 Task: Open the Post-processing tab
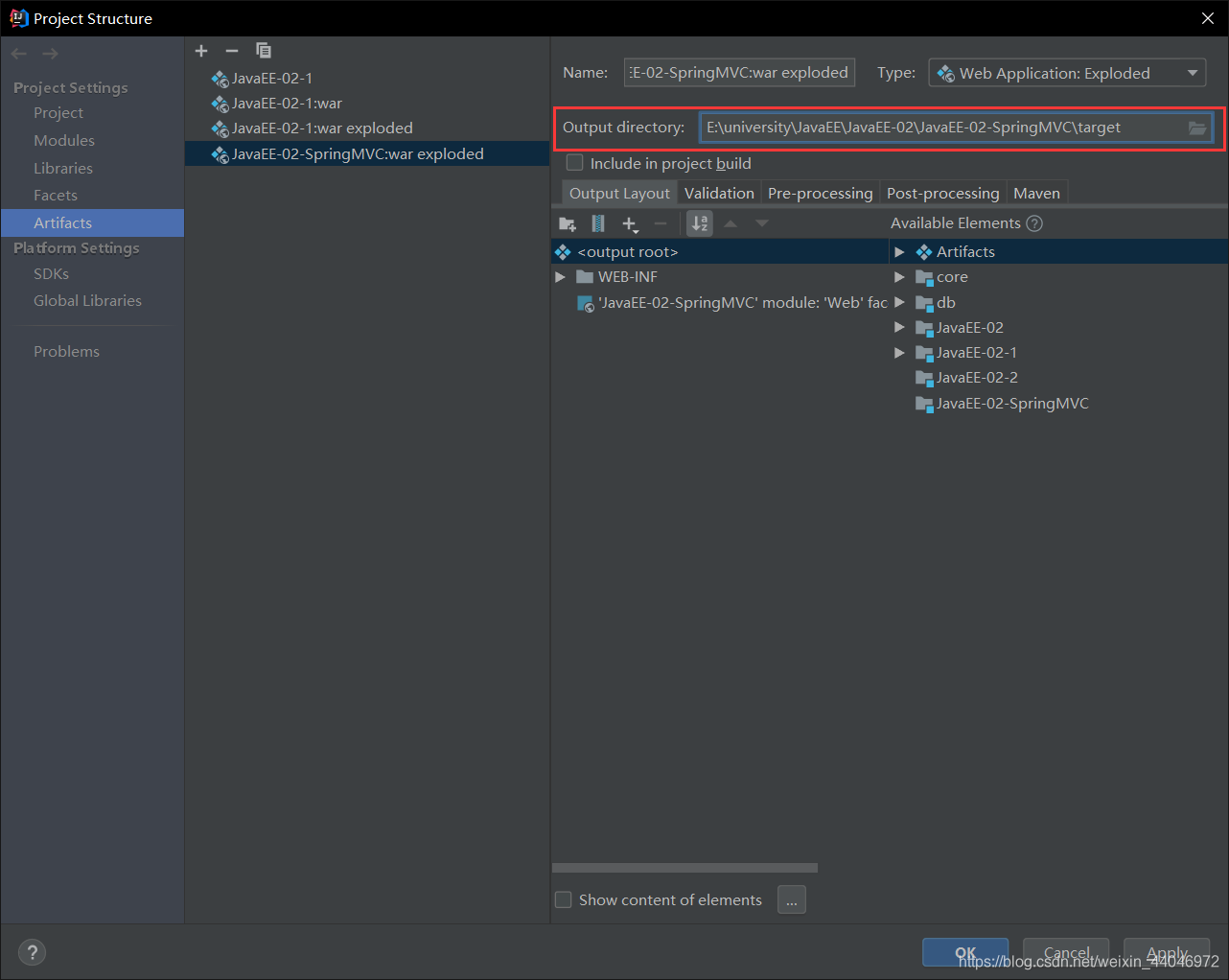[x=943, y=193]
